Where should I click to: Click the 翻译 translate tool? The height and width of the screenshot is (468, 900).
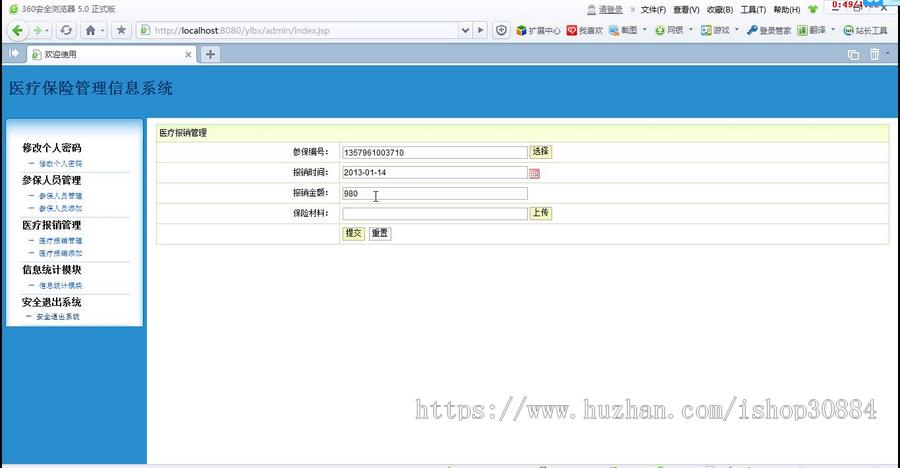pyautogui.click(x=811, y=30)
